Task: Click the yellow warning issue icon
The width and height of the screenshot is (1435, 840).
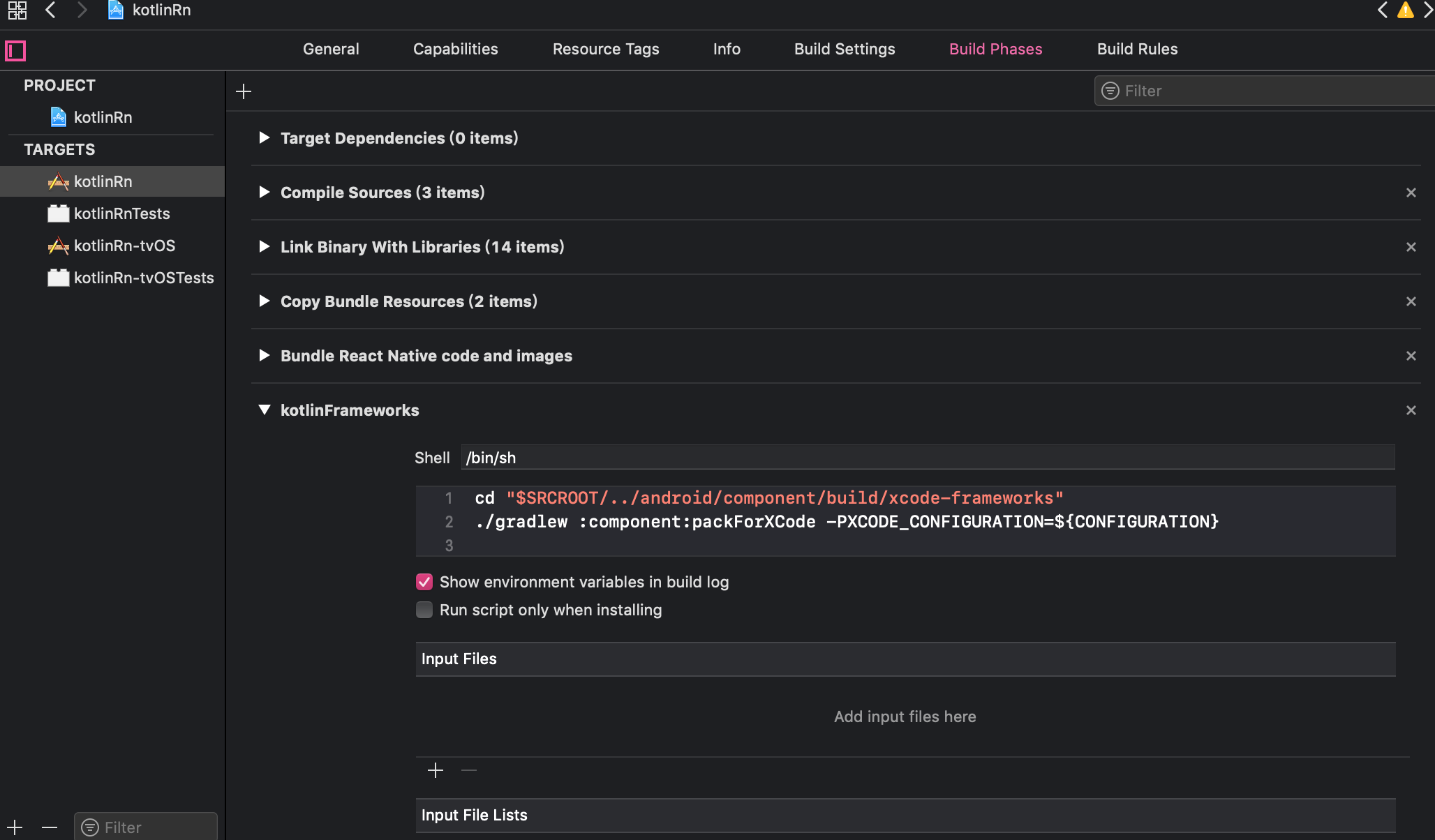Action: (1405, 10)
